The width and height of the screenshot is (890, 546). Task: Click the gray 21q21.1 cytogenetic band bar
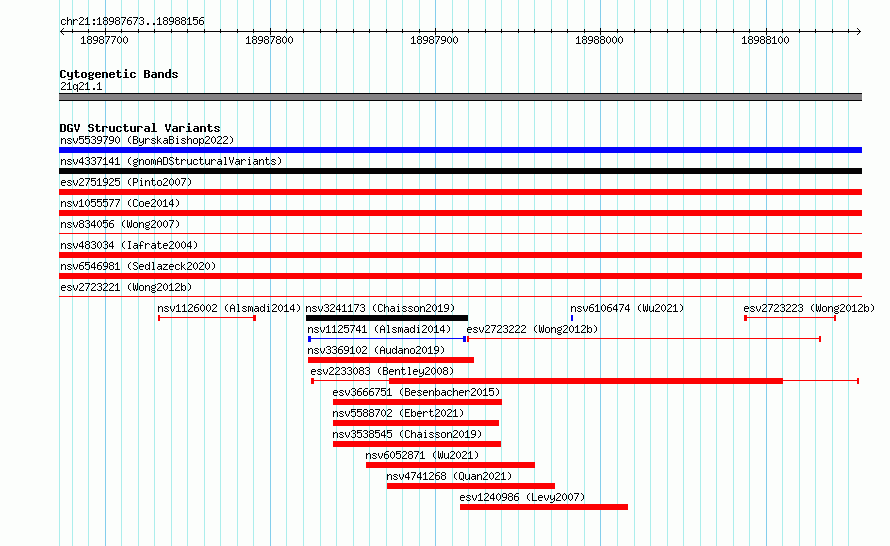pyautogui.click(x=460, y=97)
